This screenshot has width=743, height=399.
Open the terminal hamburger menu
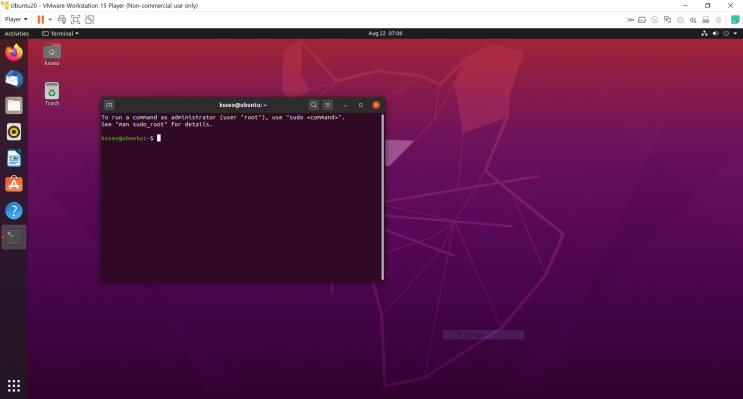point(327,105)
